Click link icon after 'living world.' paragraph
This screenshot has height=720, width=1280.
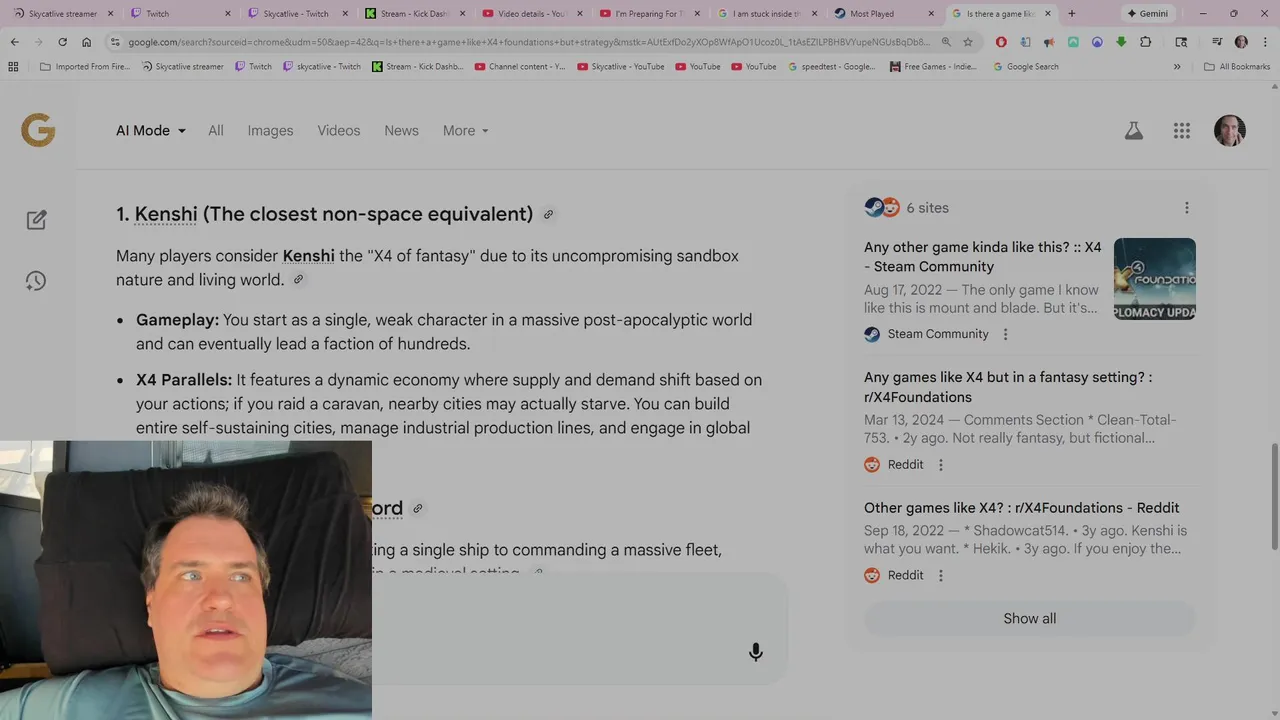tap(298, 280)
